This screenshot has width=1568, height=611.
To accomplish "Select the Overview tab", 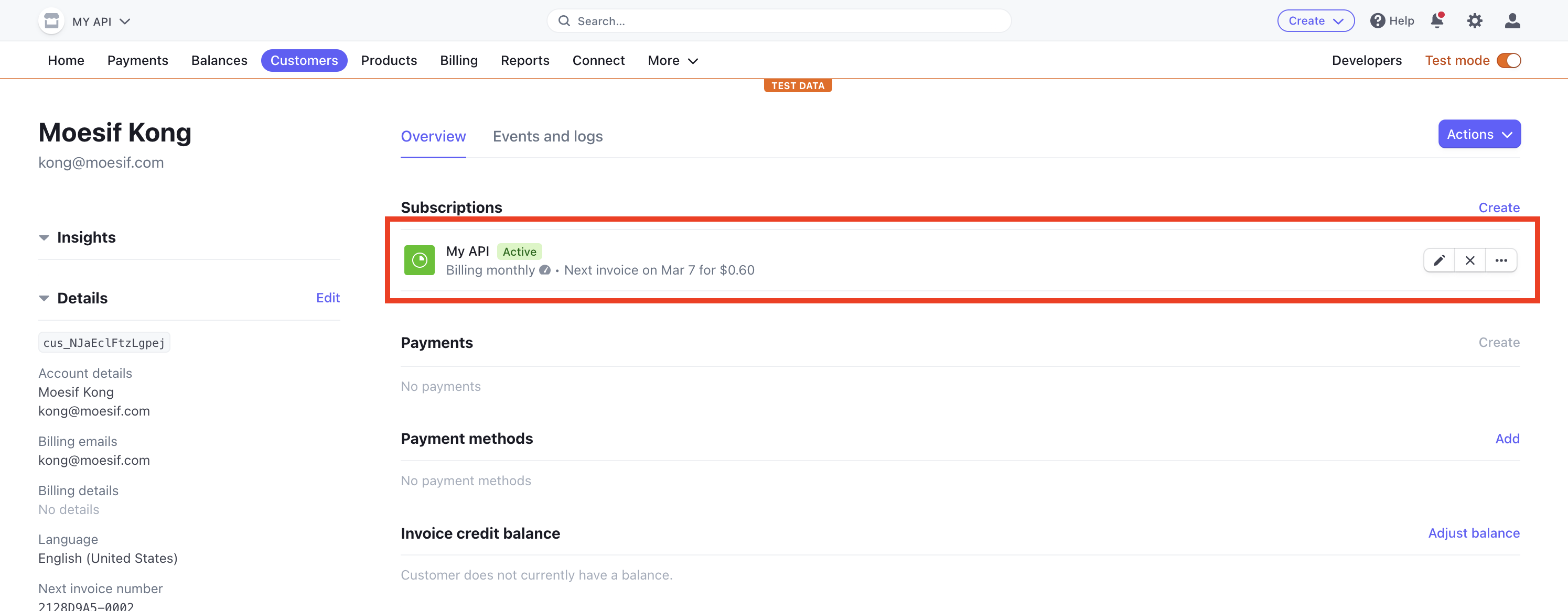I will (x=433, y=136).
